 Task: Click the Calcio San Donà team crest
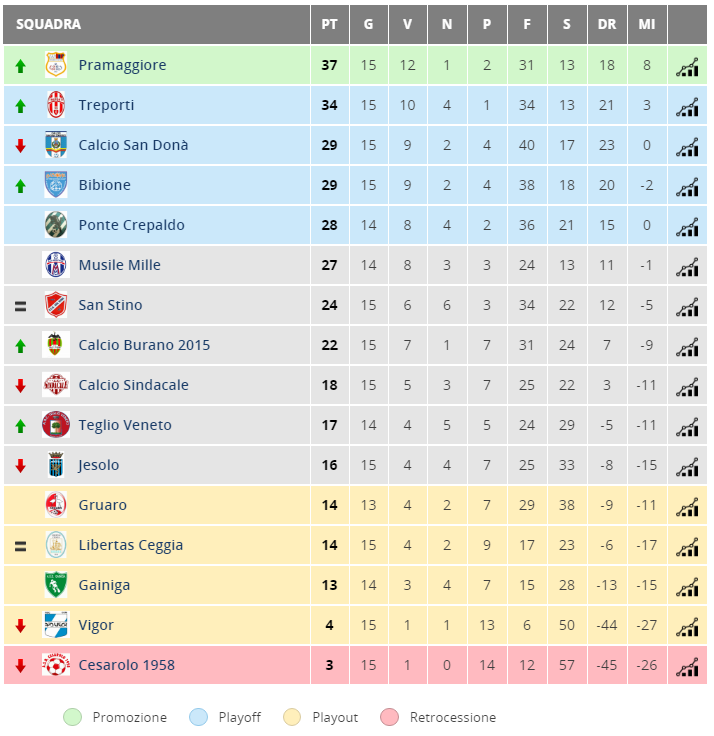tap(56, 145)
